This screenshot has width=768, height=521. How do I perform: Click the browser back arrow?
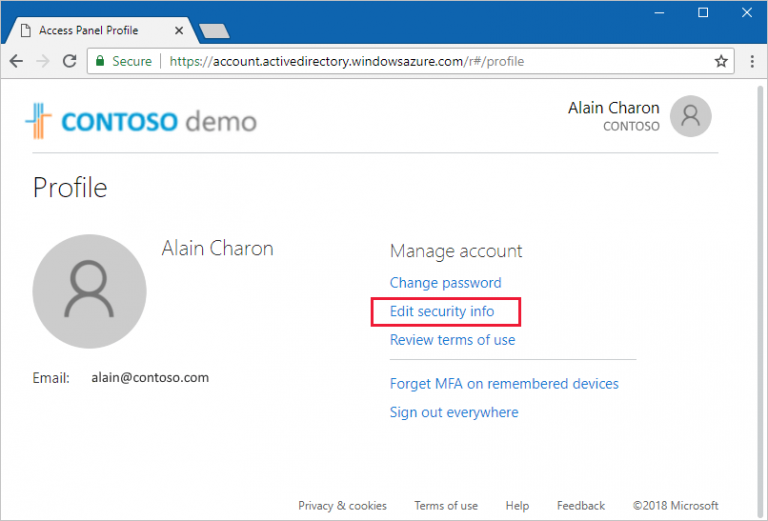pos(17,61)
